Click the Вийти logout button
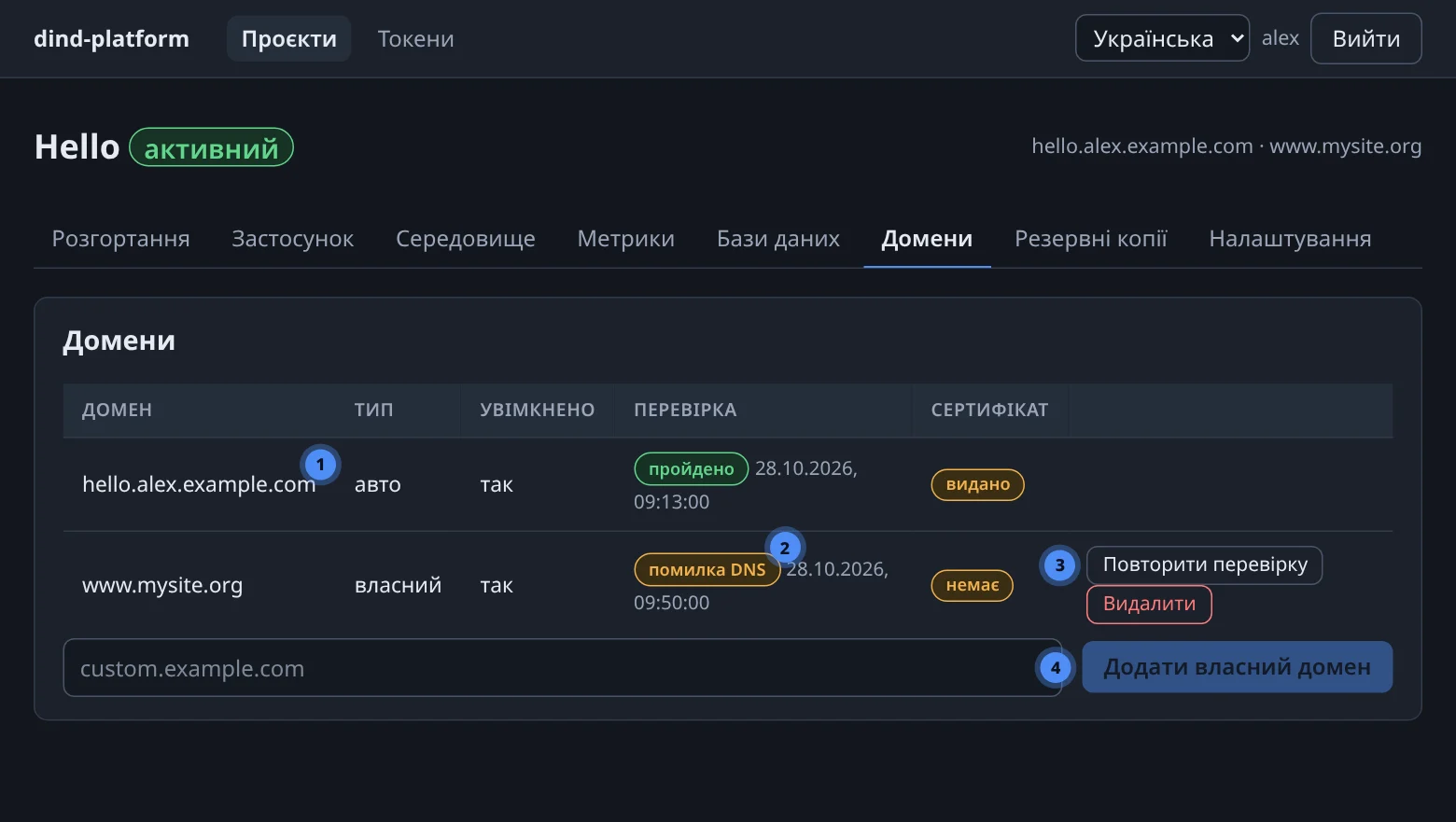 1365,38
